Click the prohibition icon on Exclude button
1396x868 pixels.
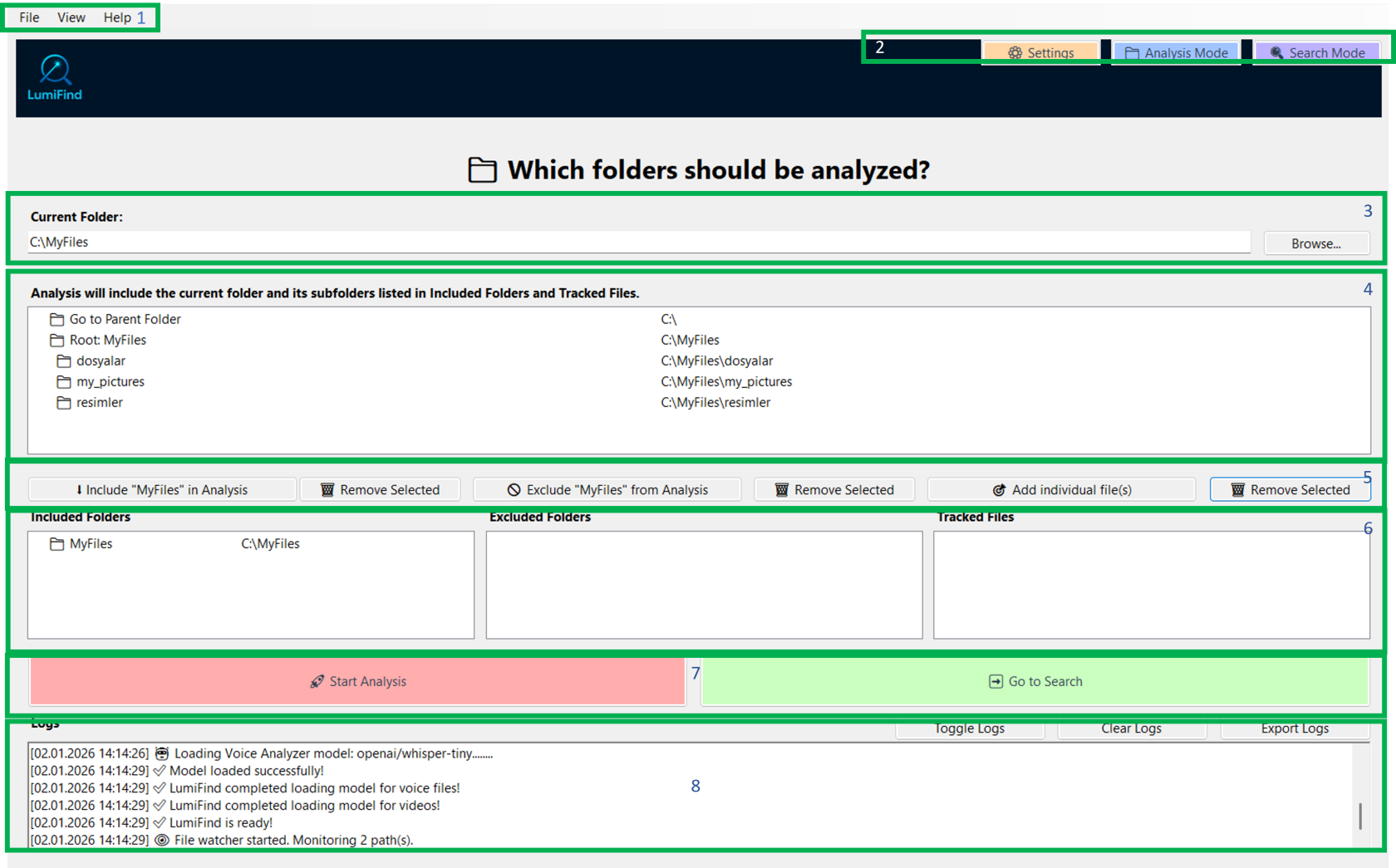coord(514,490)
